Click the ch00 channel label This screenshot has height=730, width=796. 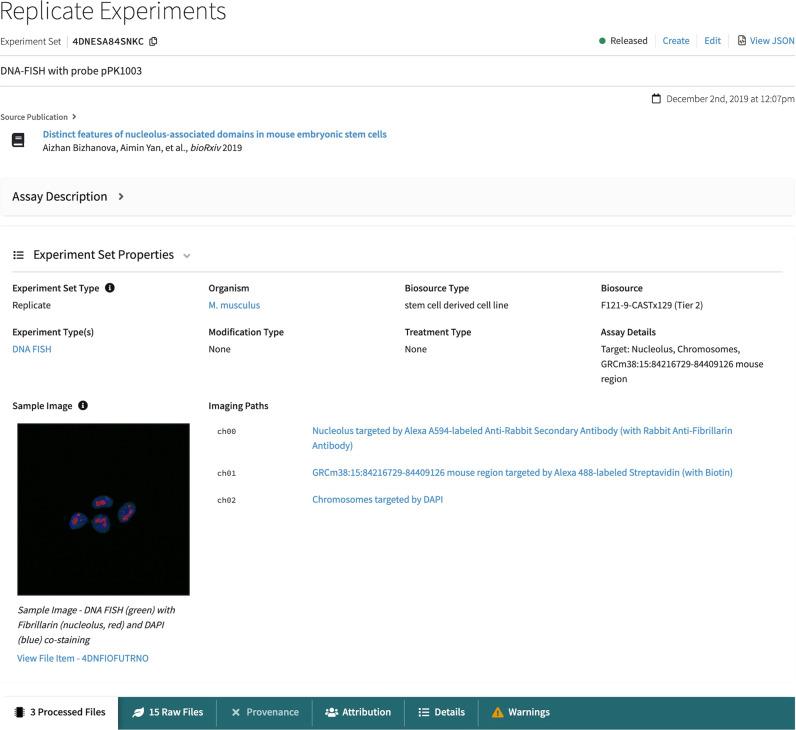[226, 432]
